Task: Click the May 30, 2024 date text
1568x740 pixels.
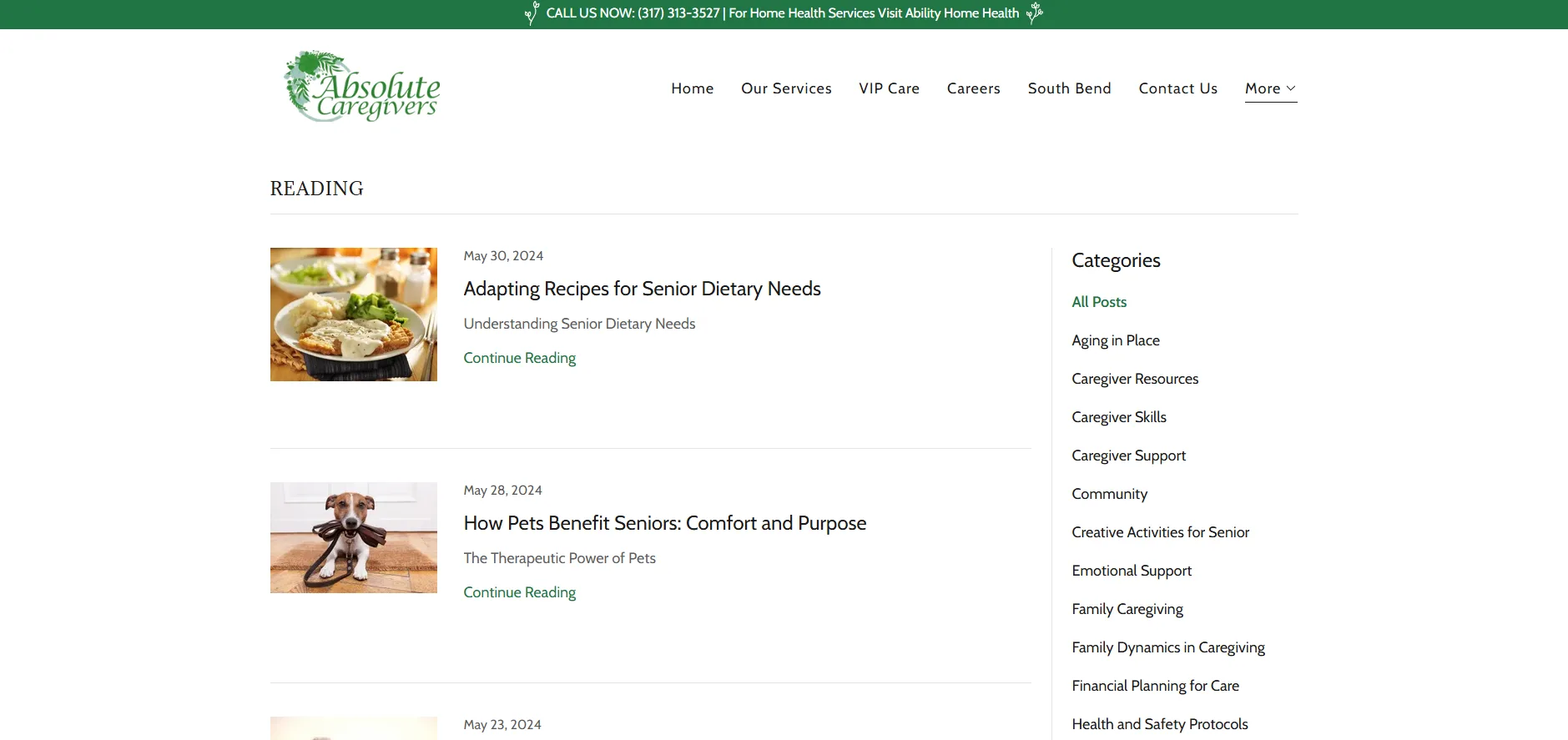Action: click(503, 256)
